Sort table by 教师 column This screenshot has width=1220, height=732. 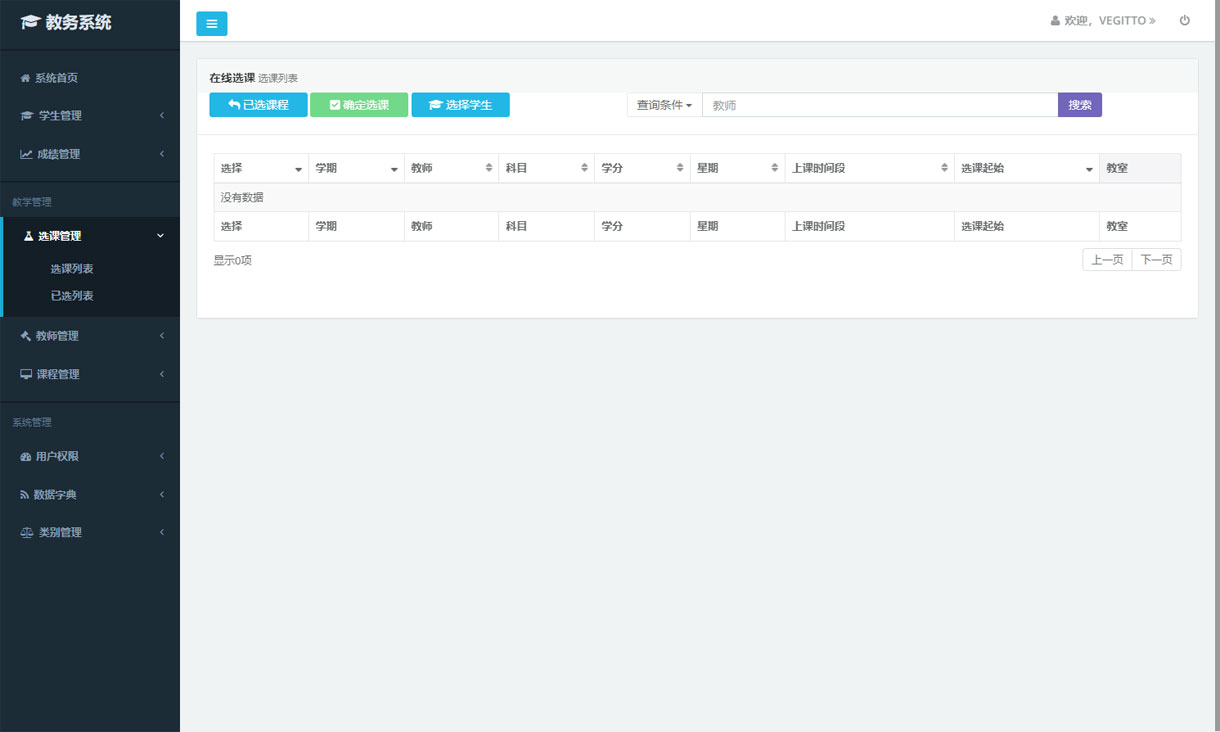(451, 168)
